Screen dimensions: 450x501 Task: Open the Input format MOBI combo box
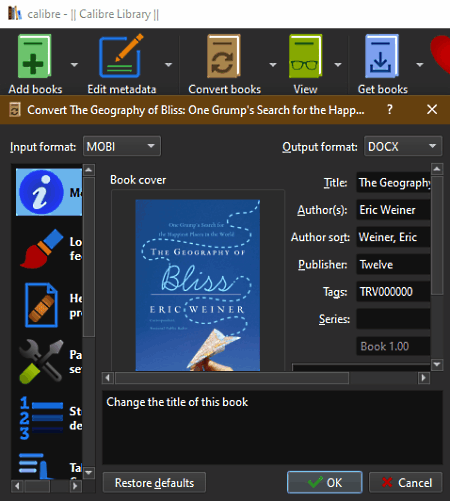pyautogui.click(x=122, y=146)
